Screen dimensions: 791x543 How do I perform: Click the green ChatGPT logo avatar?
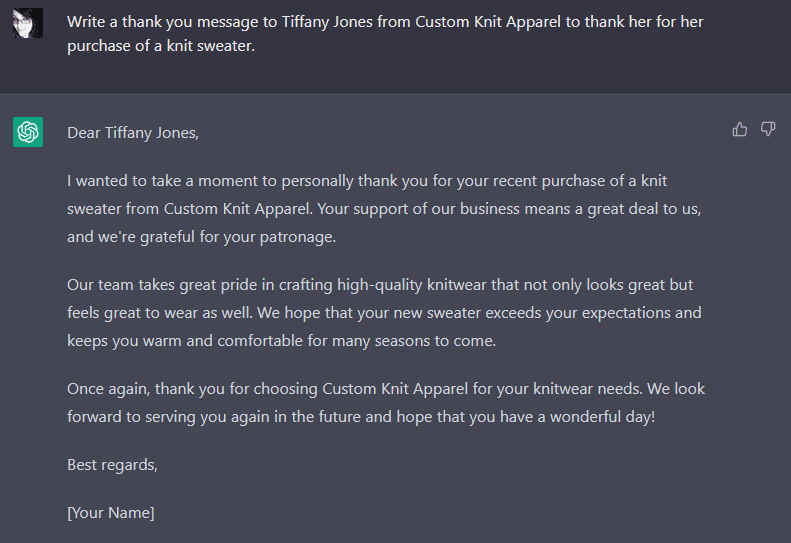(27, 131)
